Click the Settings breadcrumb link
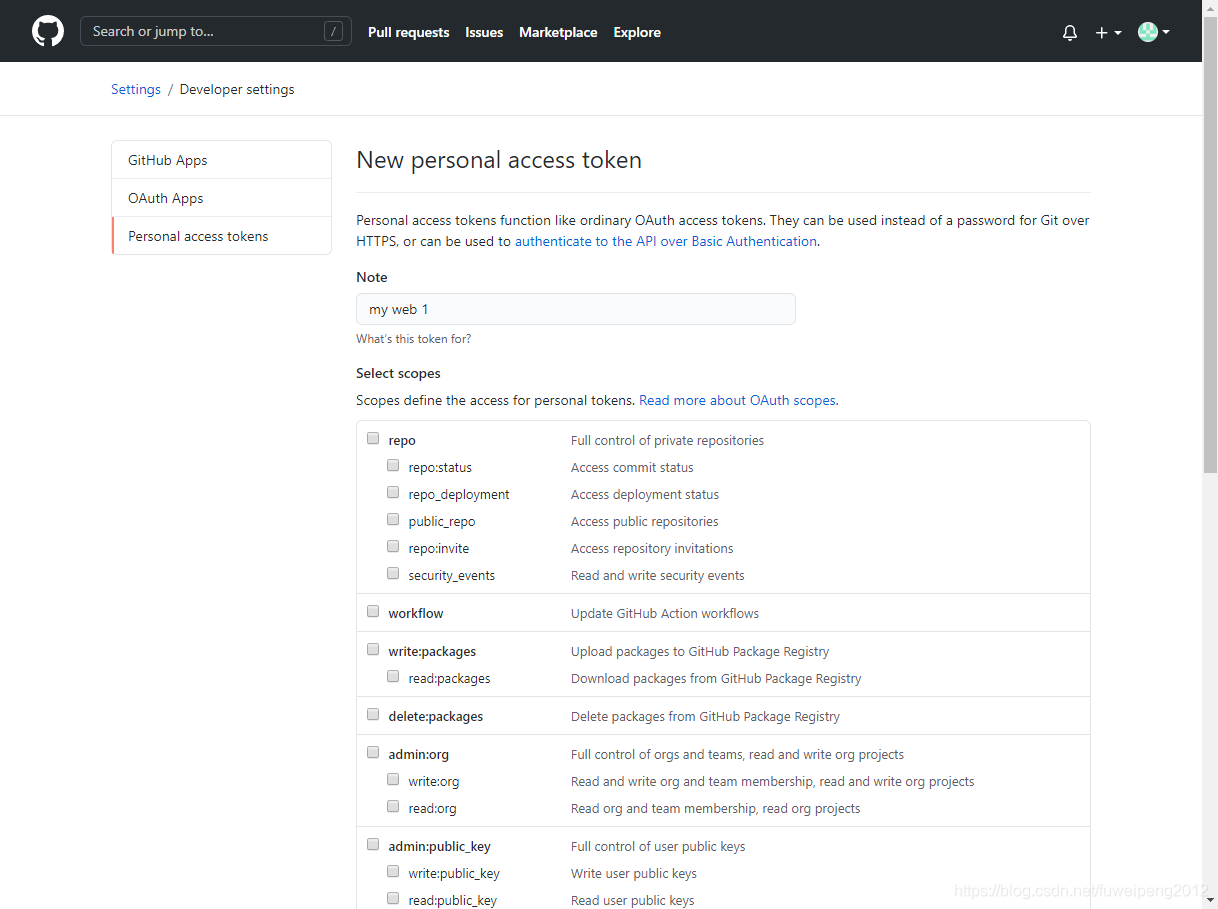The image size is (1218, 909). coord(136,90)
